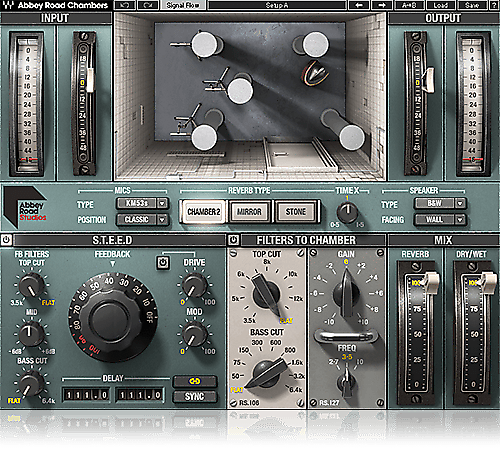
Task: Toggle the S.T.E.E.D section power button
Action: 6,240
